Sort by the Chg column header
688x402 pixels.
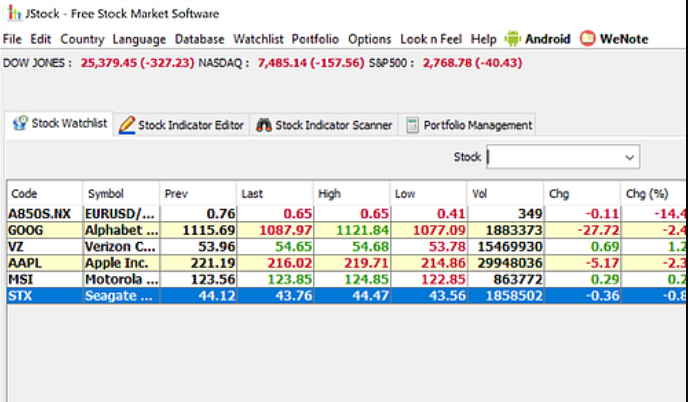click(582, 194)
